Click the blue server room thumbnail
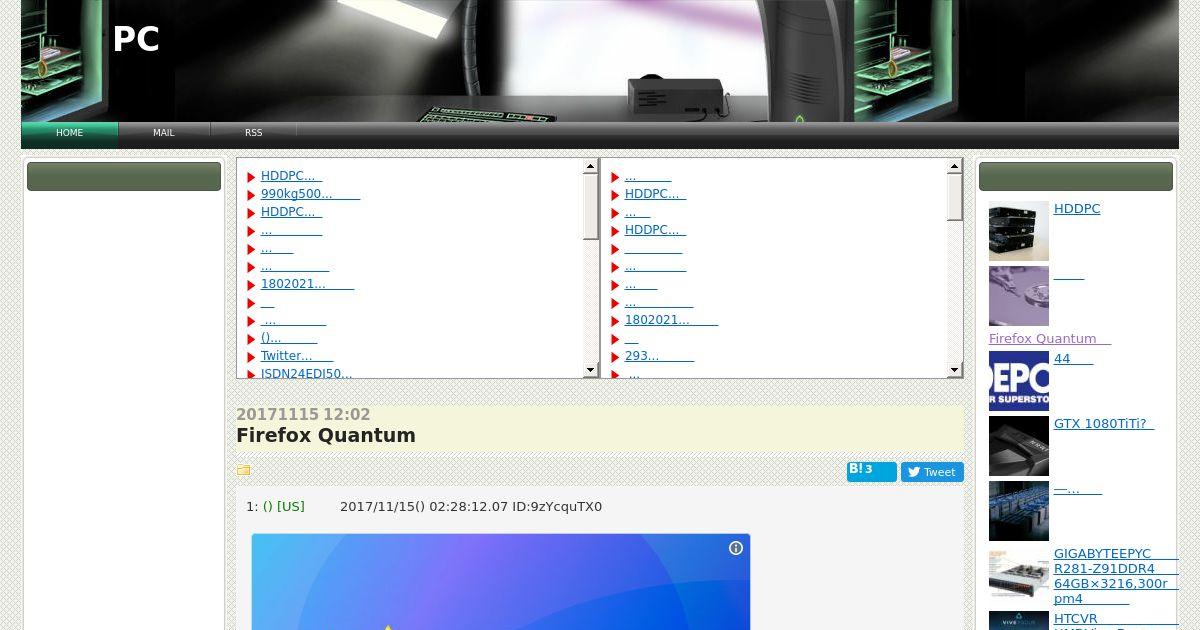The image size is (1200, 630). tap(1019, 511)
